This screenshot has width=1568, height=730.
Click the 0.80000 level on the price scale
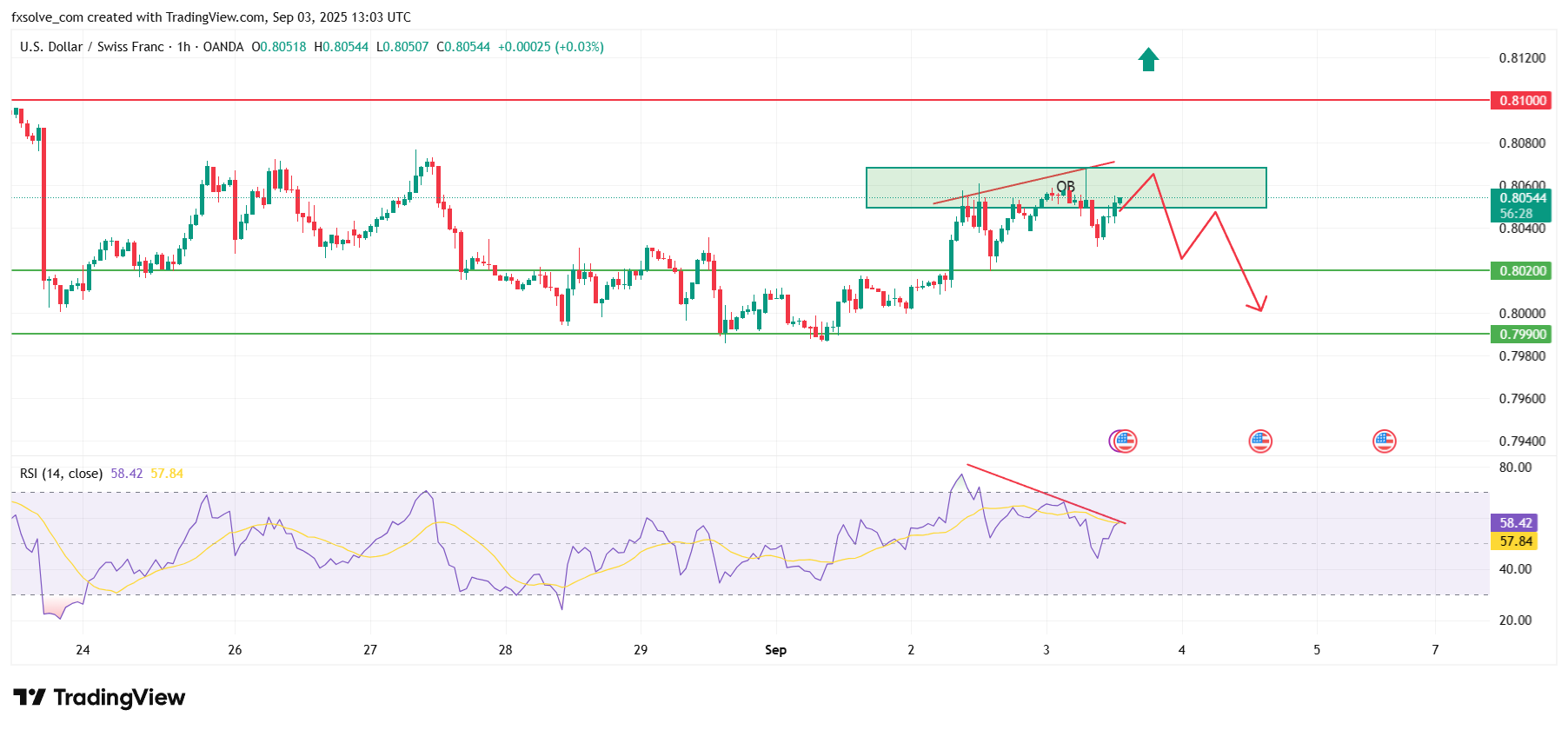1522,314
